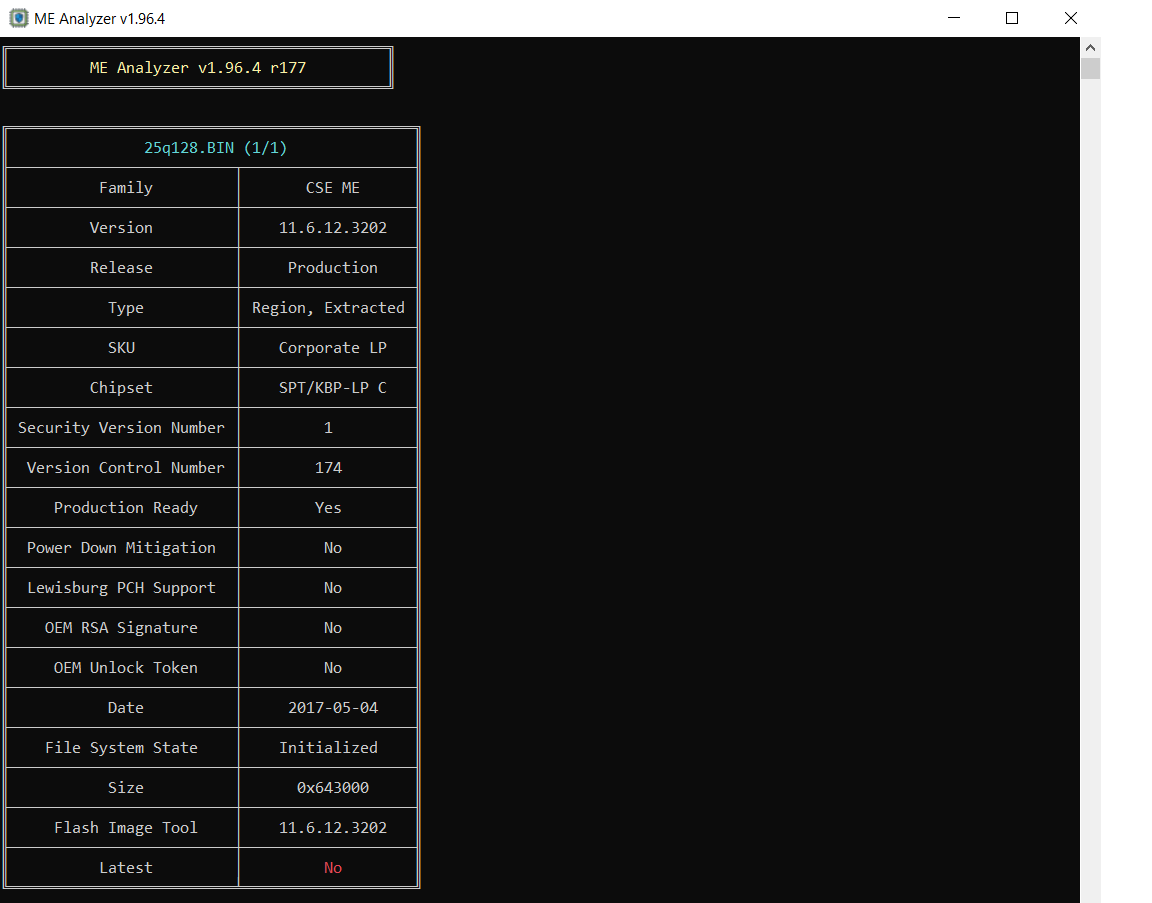Viewport: 1152px width, 903px height.
Task: Click the Production Ready label
Action: pos(126,508)
